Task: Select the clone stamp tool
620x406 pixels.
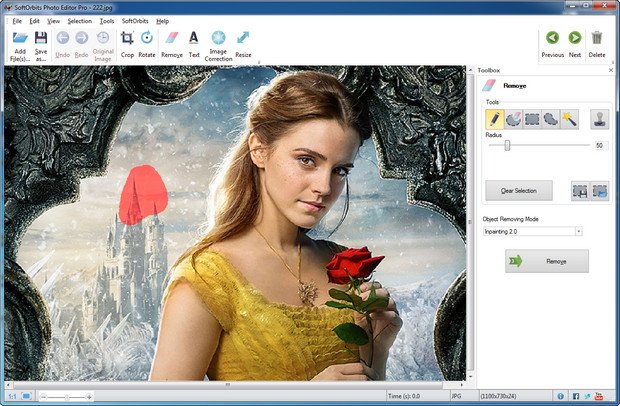Action: coord(599,119)
